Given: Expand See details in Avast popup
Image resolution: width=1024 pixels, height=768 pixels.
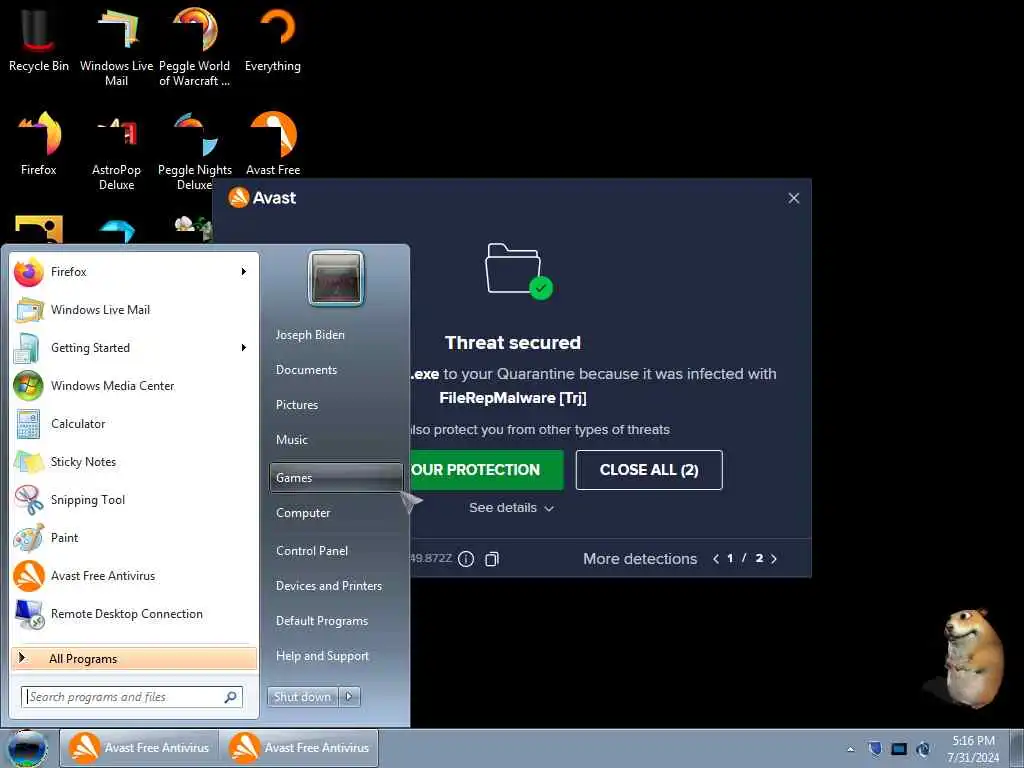Looking at the screenshot, I should click(511, 507).
